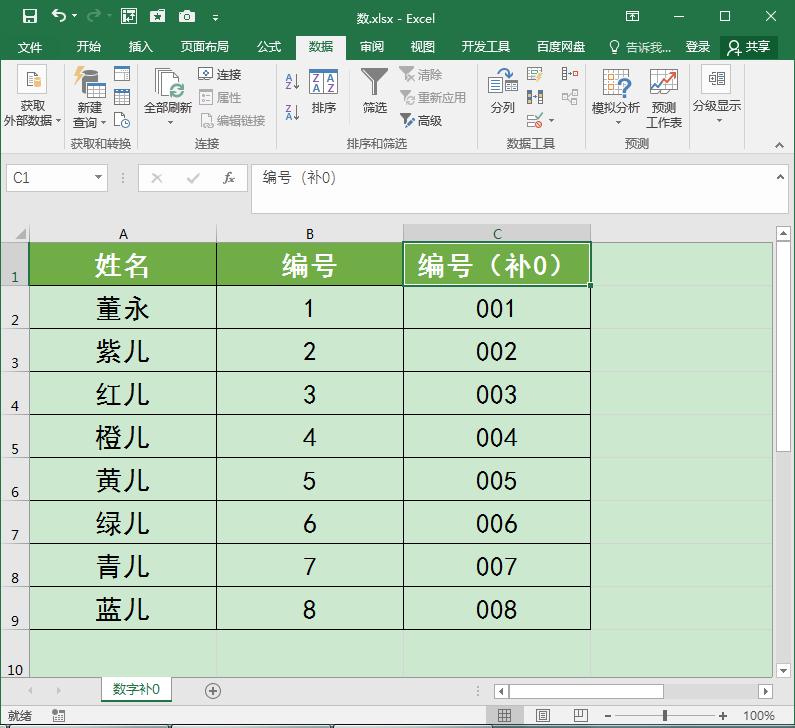The width and height of the screenshot is (795, 728).
Task: Zoom out with minus button
Action: 608,715
